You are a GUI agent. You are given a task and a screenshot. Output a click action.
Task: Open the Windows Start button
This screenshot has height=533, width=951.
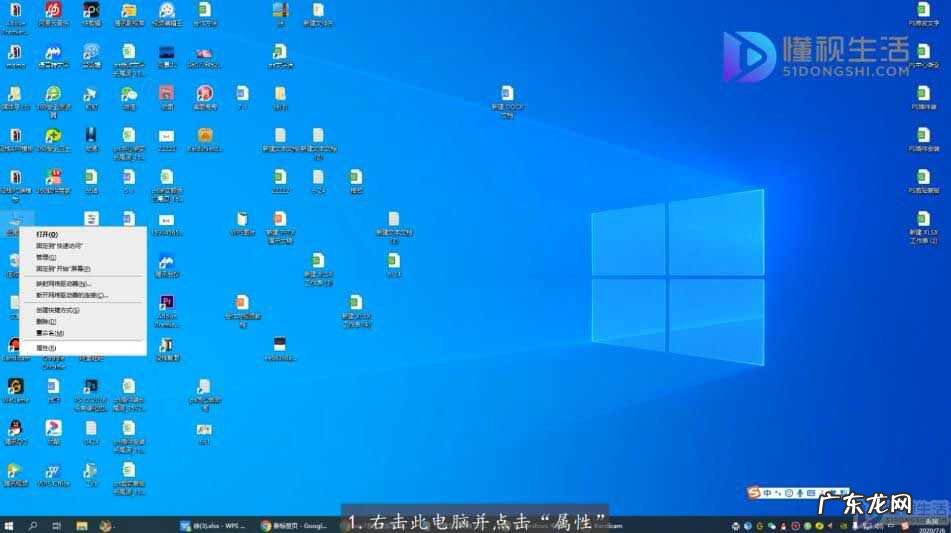coord(8,526)
